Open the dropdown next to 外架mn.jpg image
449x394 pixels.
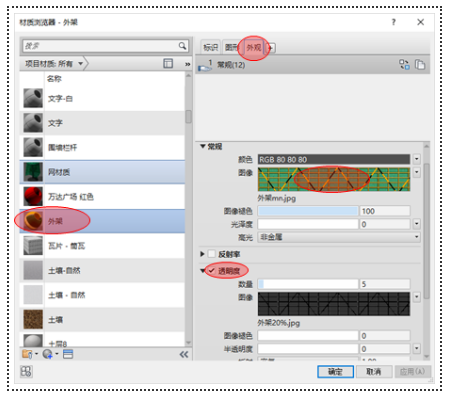pos(417,172)
